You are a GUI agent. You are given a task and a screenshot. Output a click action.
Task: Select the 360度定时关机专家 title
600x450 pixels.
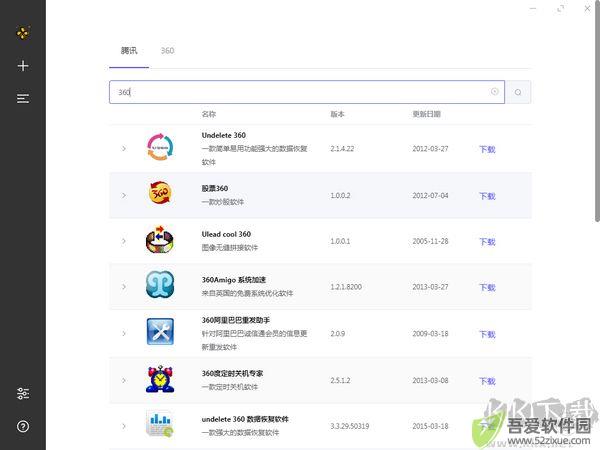[x=232, y=373]
